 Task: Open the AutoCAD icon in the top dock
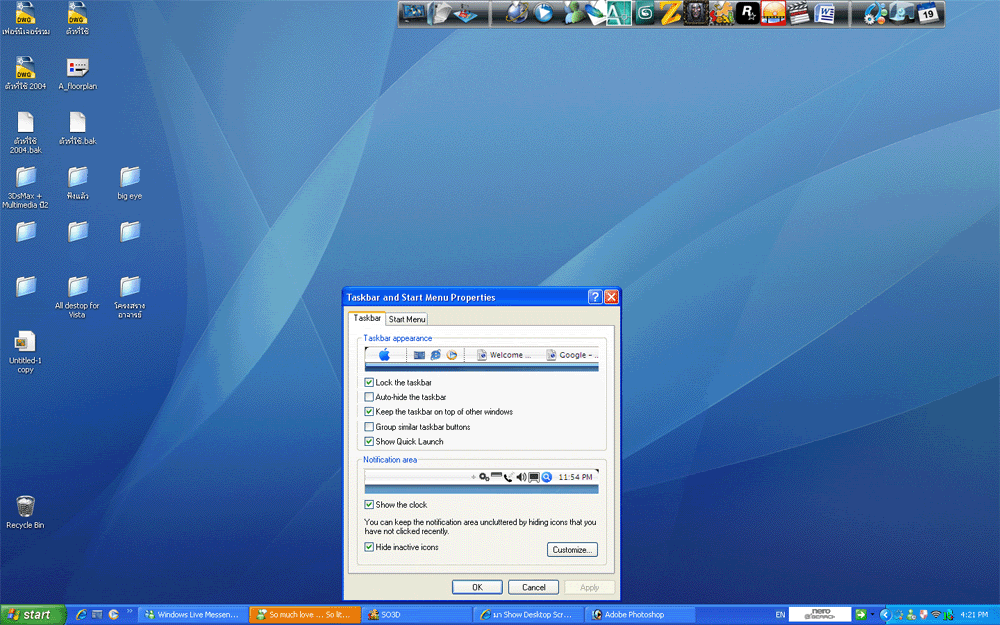(x=617, y=13)
